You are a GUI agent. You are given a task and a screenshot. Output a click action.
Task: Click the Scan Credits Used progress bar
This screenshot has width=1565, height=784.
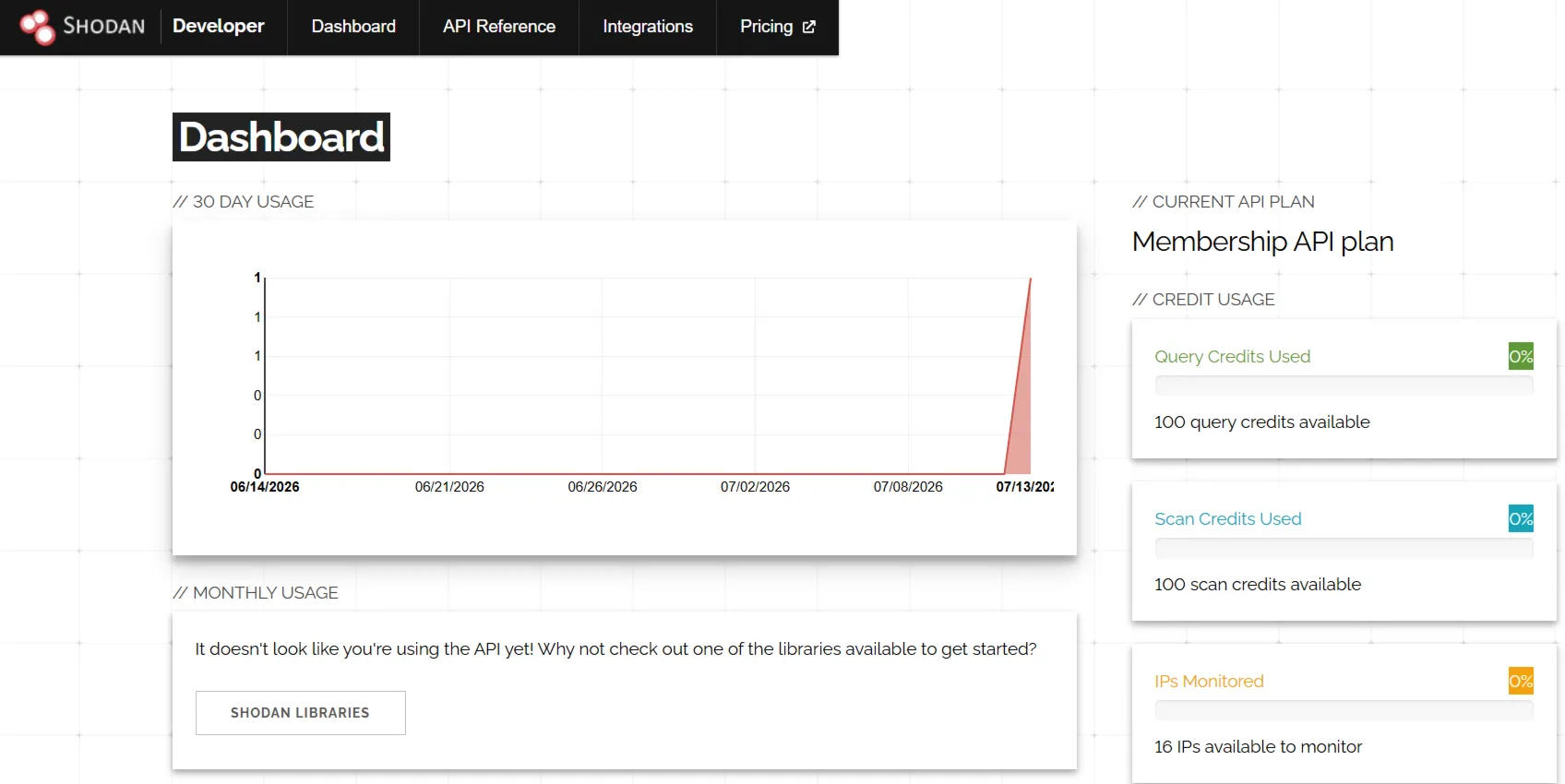(x=1344, y=548)
